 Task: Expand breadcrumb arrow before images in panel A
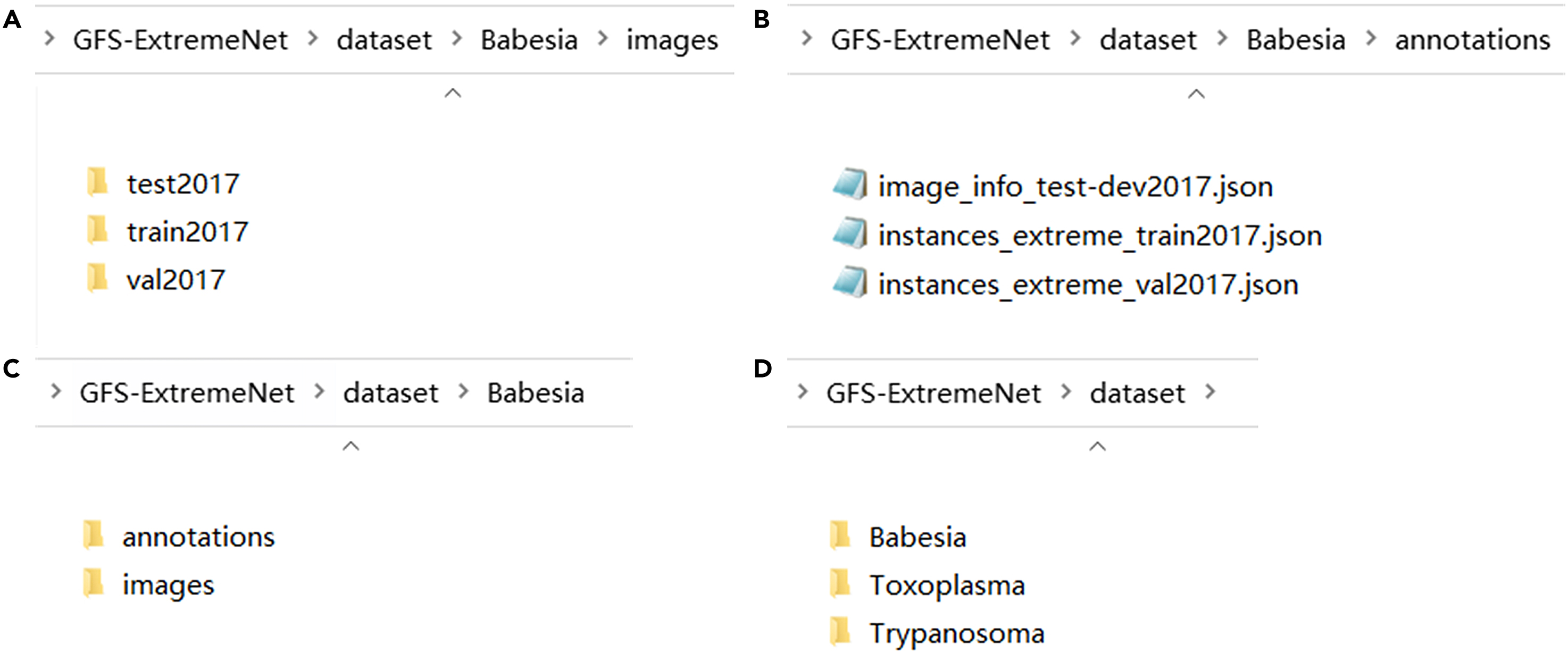coord(603,39)
